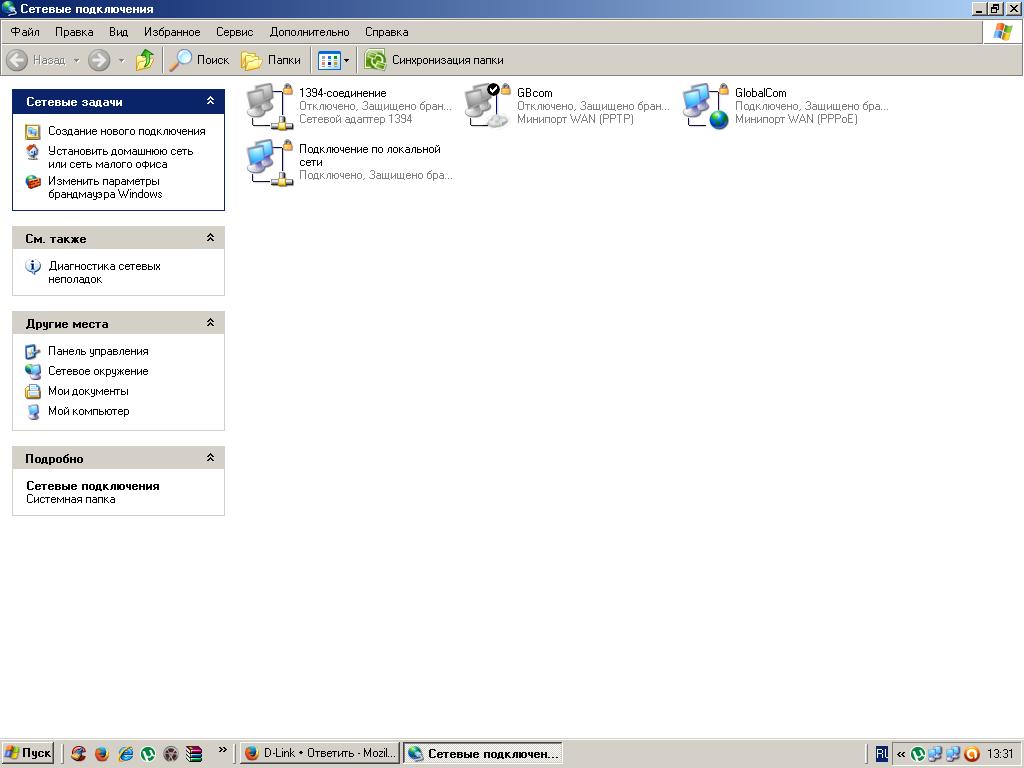Go up one folder level

point(145,60)
